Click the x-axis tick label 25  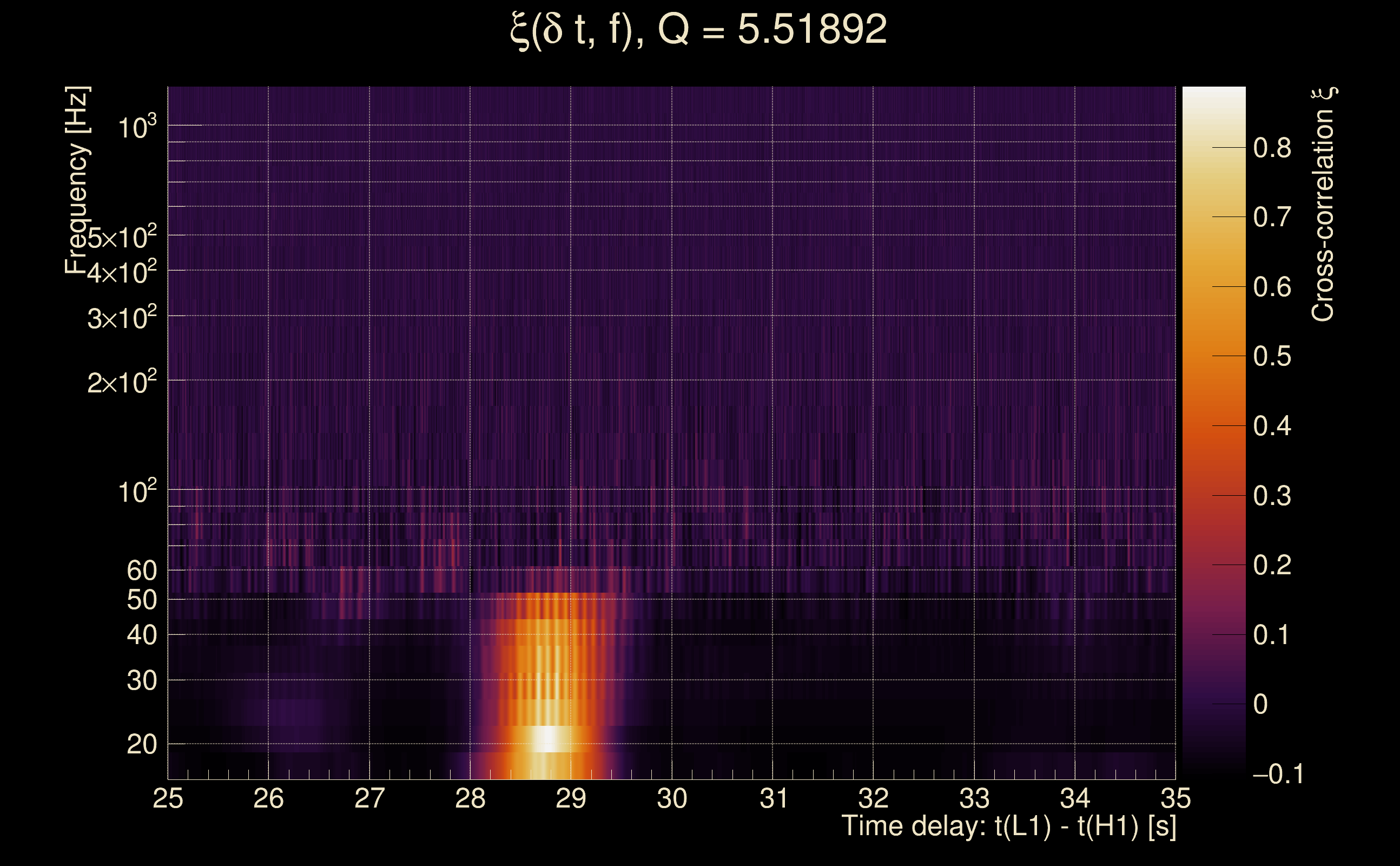tap(168, 799)
